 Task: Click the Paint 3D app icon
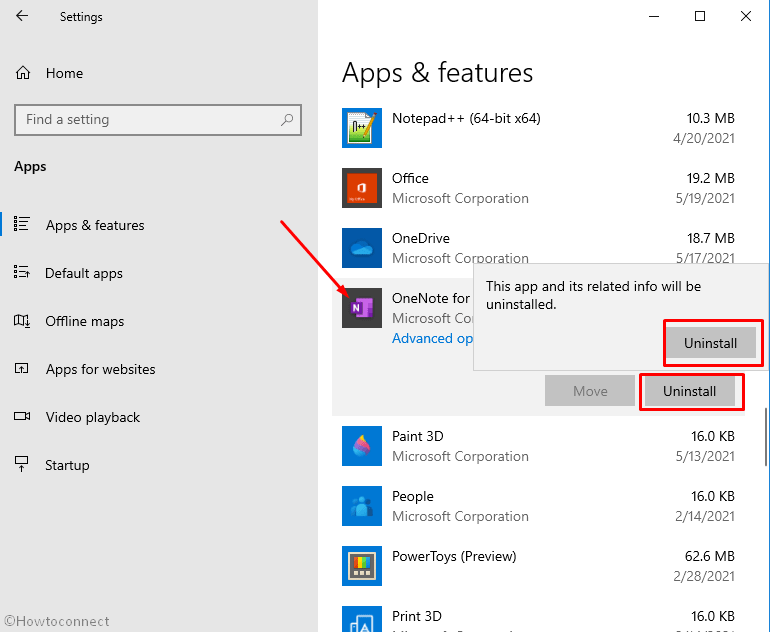coord(362,446)
